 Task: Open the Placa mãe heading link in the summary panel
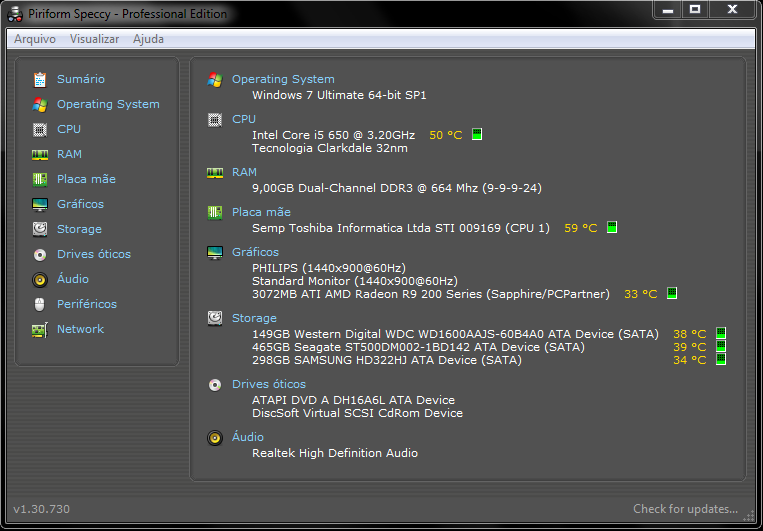pyautogui.click(x=261, y=212)
